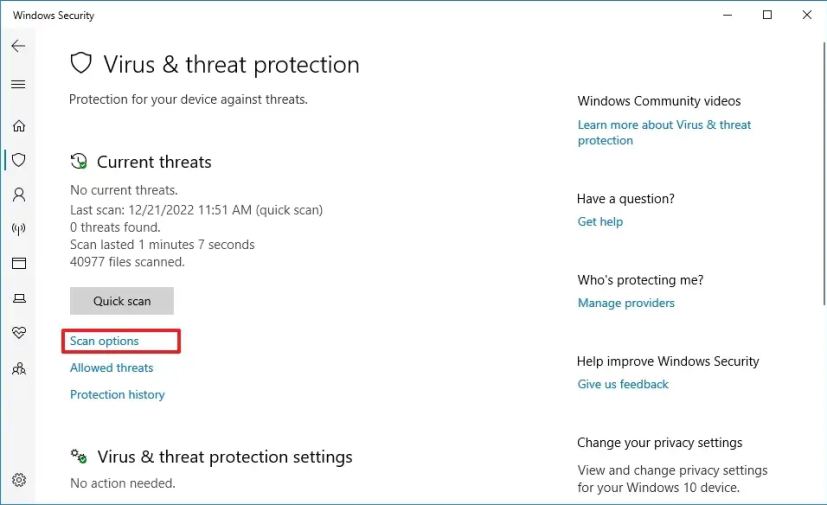Open the Home sidebar icon
827x505 pixels.
click(x=19, y=126)
